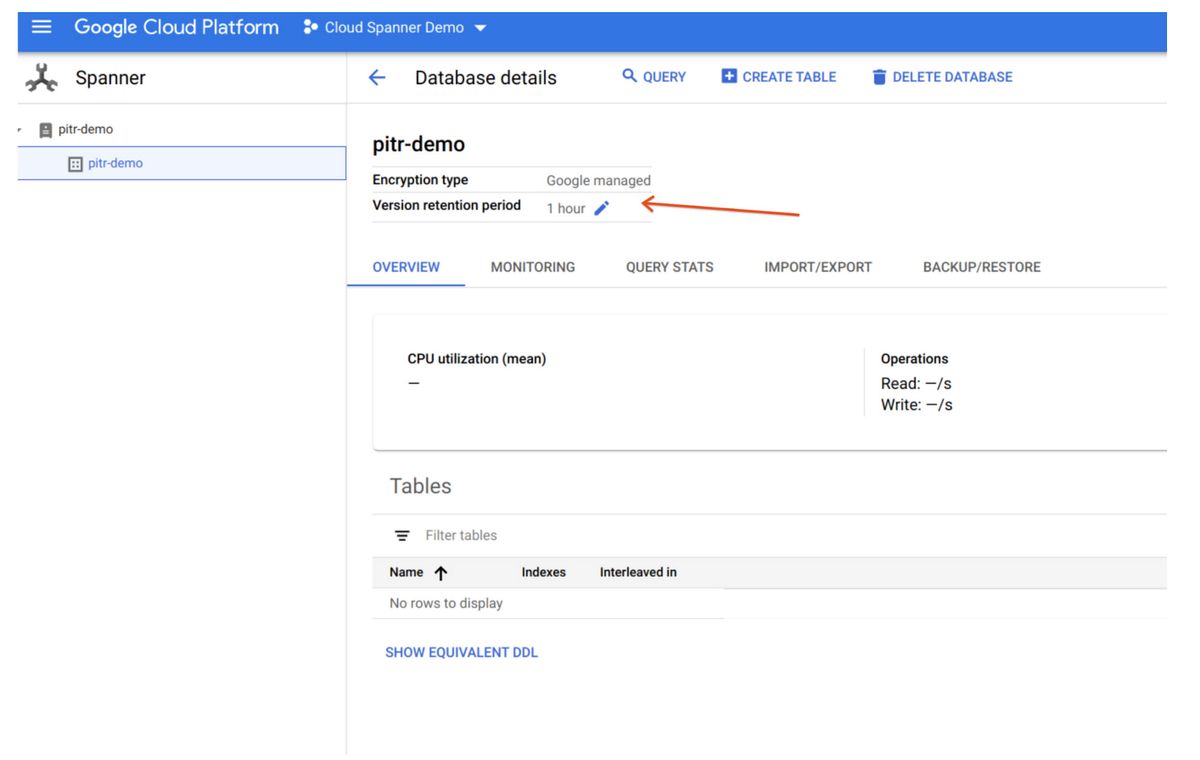Open the hamburger navigation menu
Screen dimensions: 1200x760
tap(41, 28)
